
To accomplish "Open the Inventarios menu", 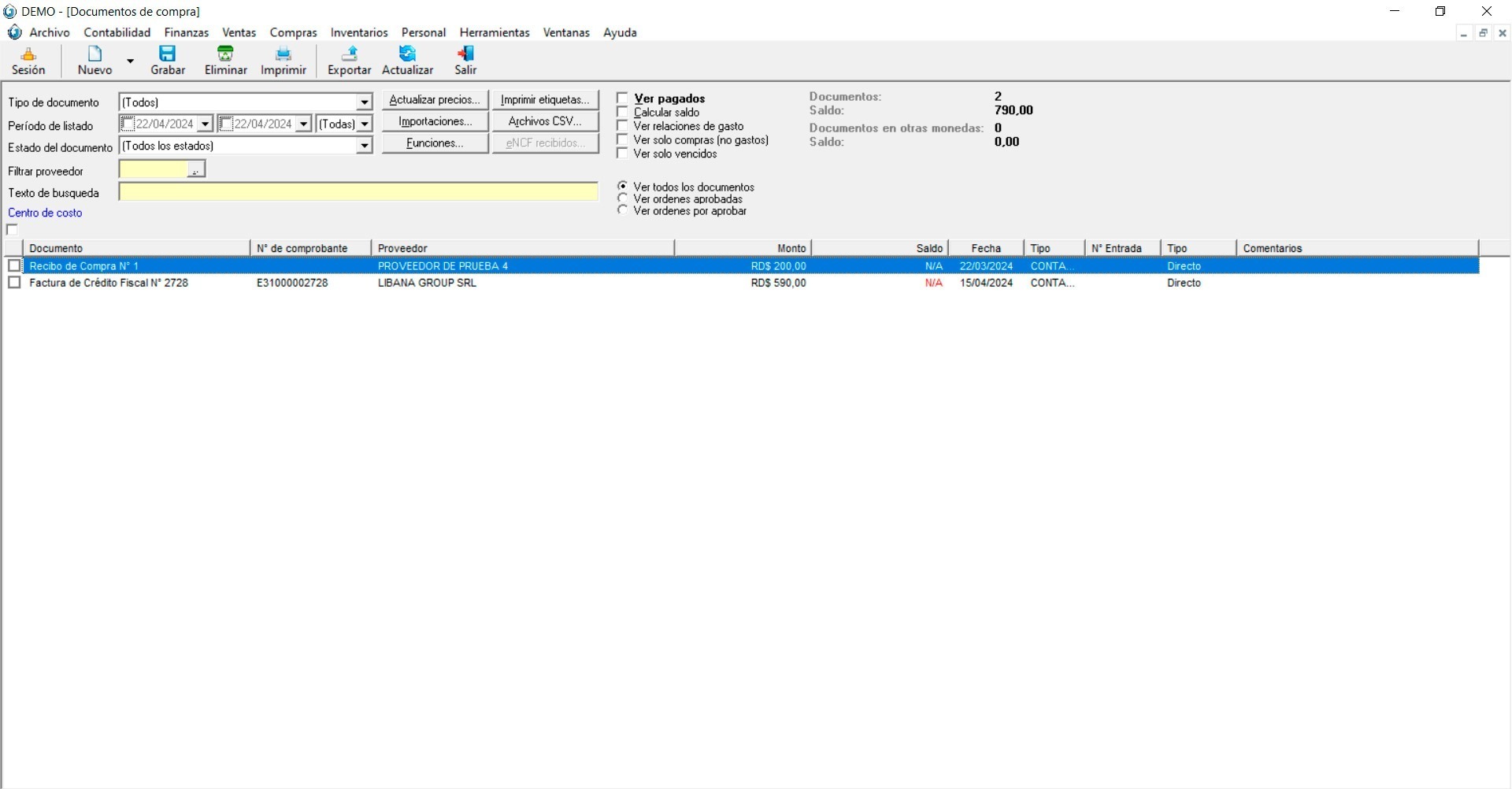I will (359, 32).
